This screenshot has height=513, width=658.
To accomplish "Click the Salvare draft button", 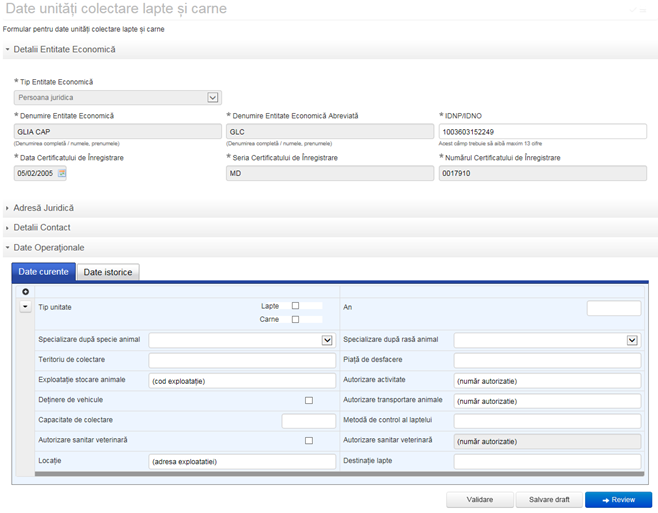I will (548, 499).
